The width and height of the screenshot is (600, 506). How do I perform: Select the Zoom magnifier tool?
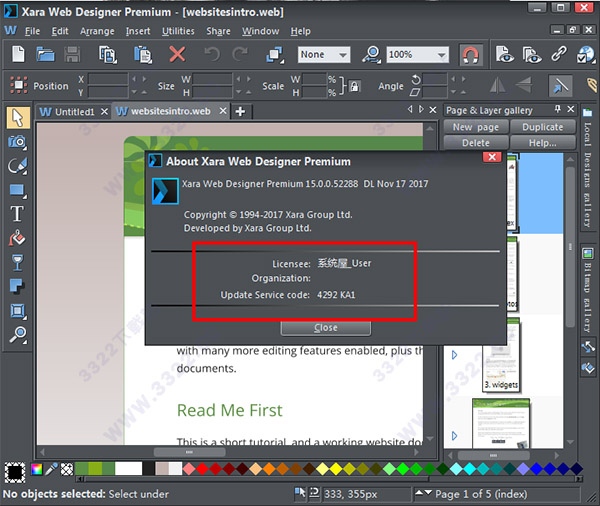point(18,335)
